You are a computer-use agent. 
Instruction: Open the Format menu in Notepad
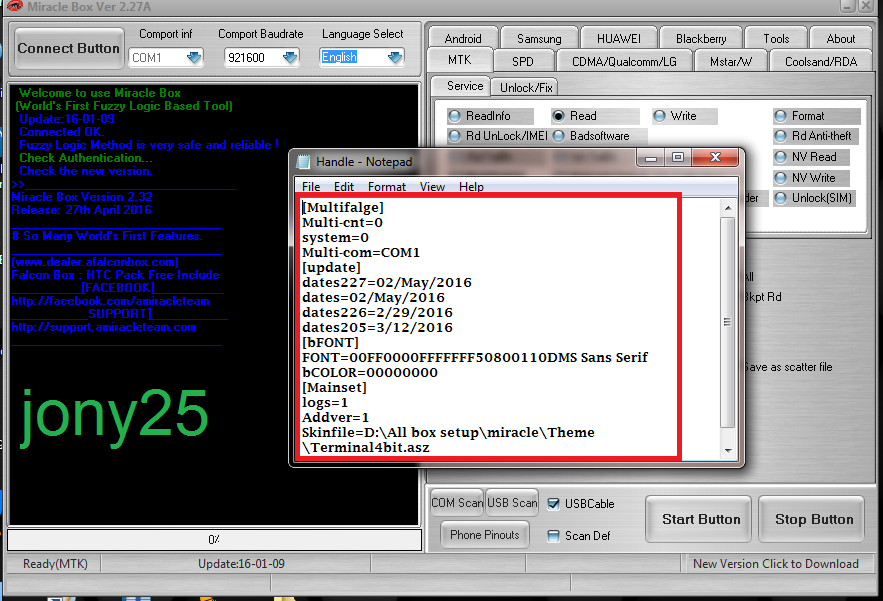pyautogui.click(x=386, y=186)
